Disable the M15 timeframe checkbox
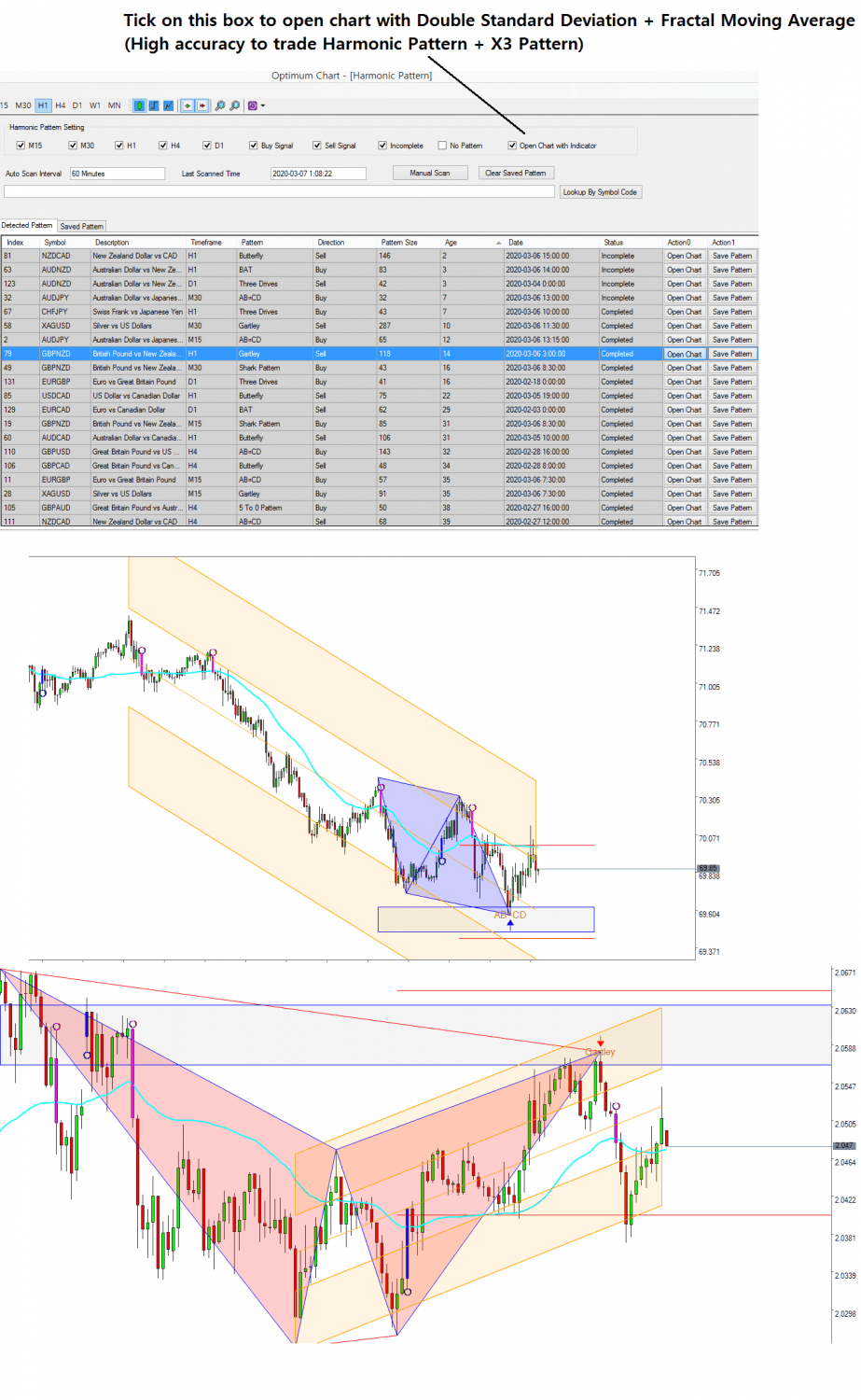861x1400 pixels. (x=21, y=145)
